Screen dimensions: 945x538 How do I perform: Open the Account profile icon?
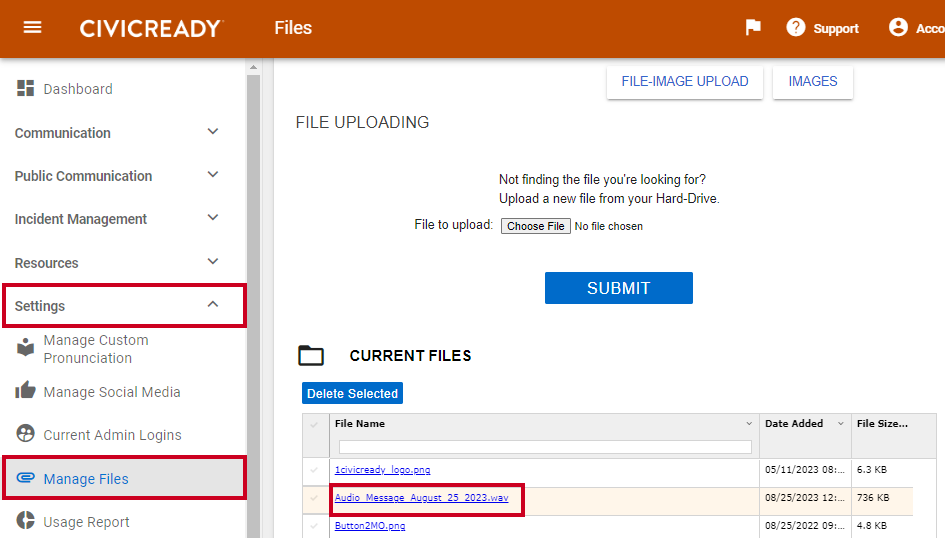pos(898,27)
